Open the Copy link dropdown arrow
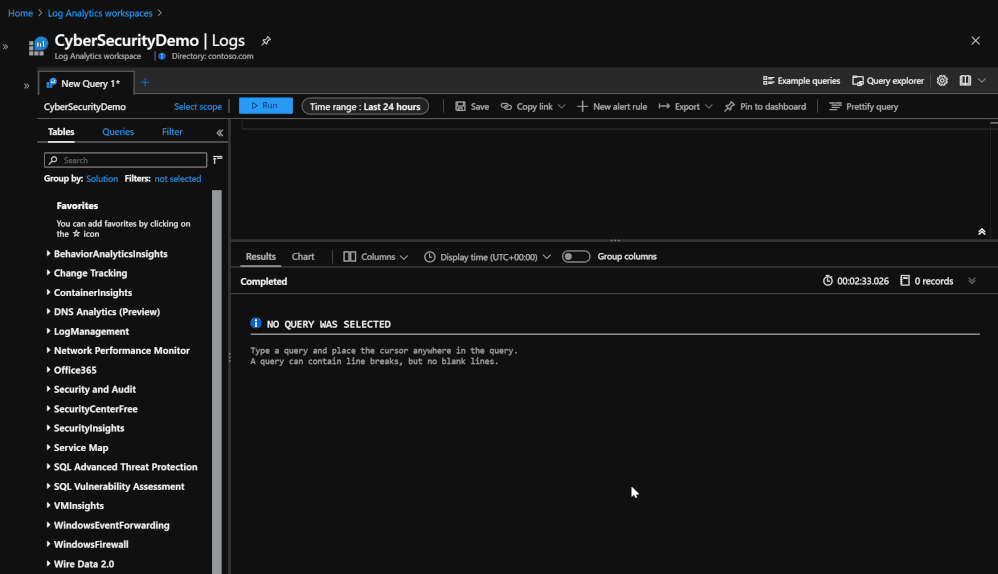The width and height of the screenshot is (998, 574). point(561,106)
